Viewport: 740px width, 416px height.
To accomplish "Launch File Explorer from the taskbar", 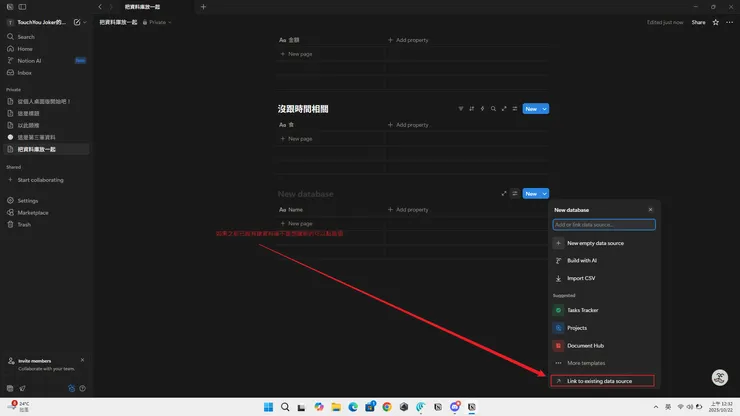I will point(336,407).
